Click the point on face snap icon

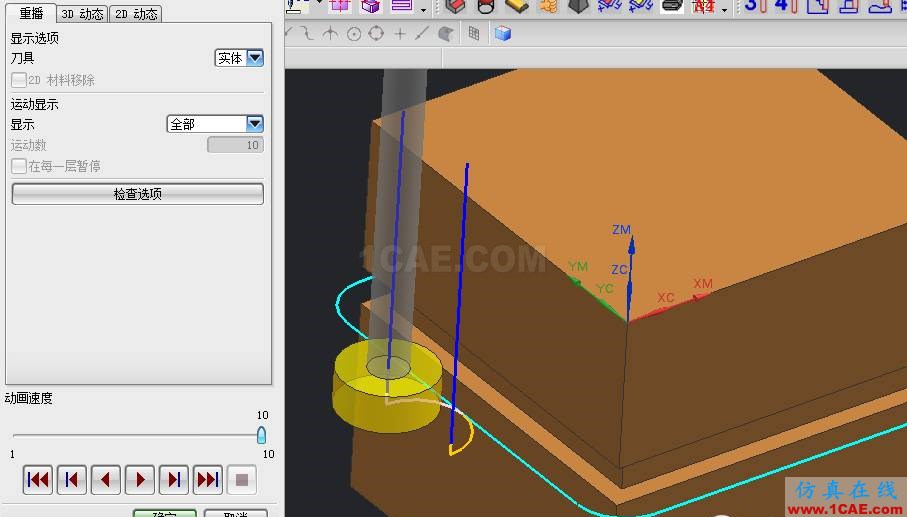point(445,34)
